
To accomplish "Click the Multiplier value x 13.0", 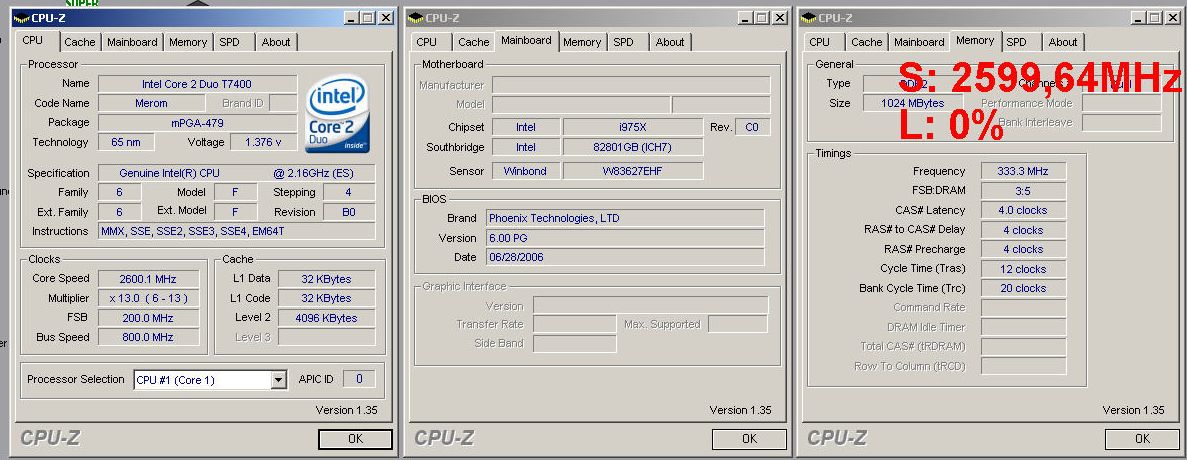I will (148, 299).
